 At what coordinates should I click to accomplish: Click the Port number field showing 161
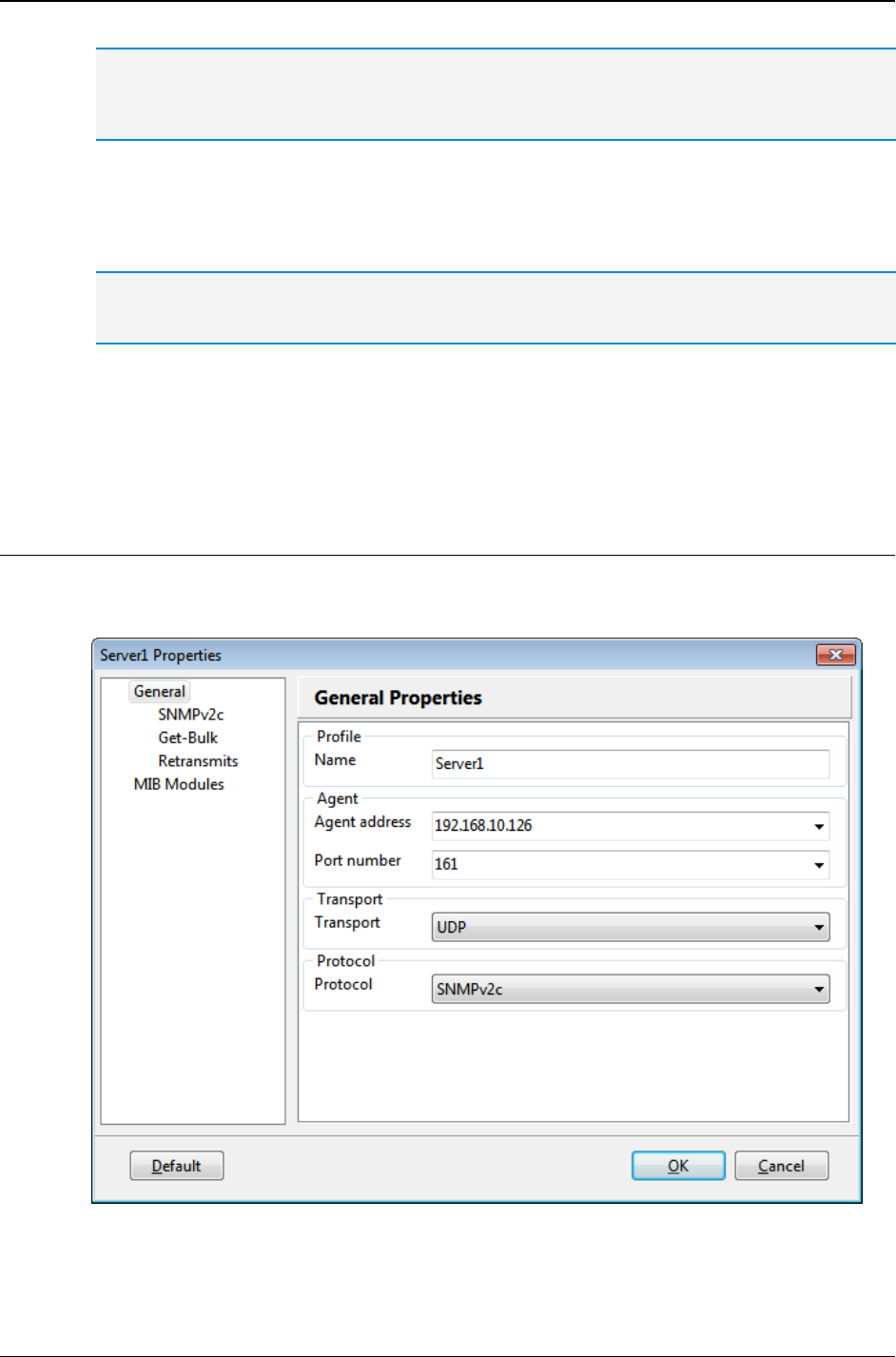click(x=631, y=865)
